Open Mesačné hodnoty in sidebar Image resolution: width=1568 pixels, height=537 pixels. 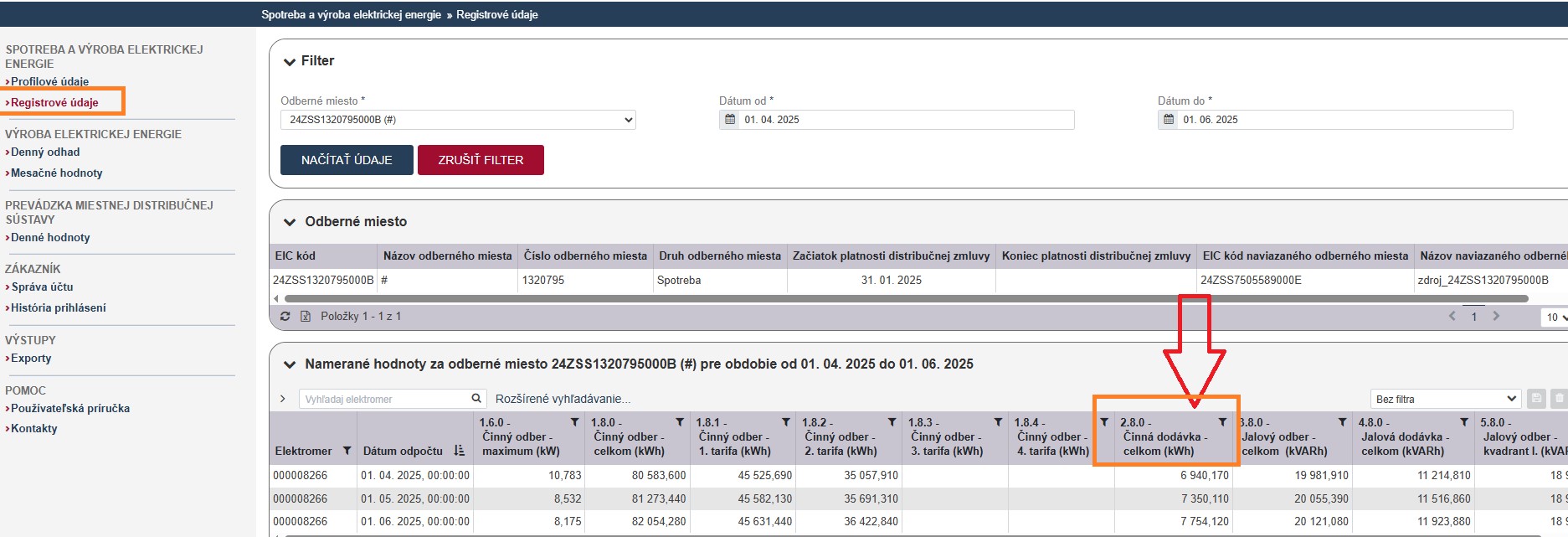(x=56, y=173)
